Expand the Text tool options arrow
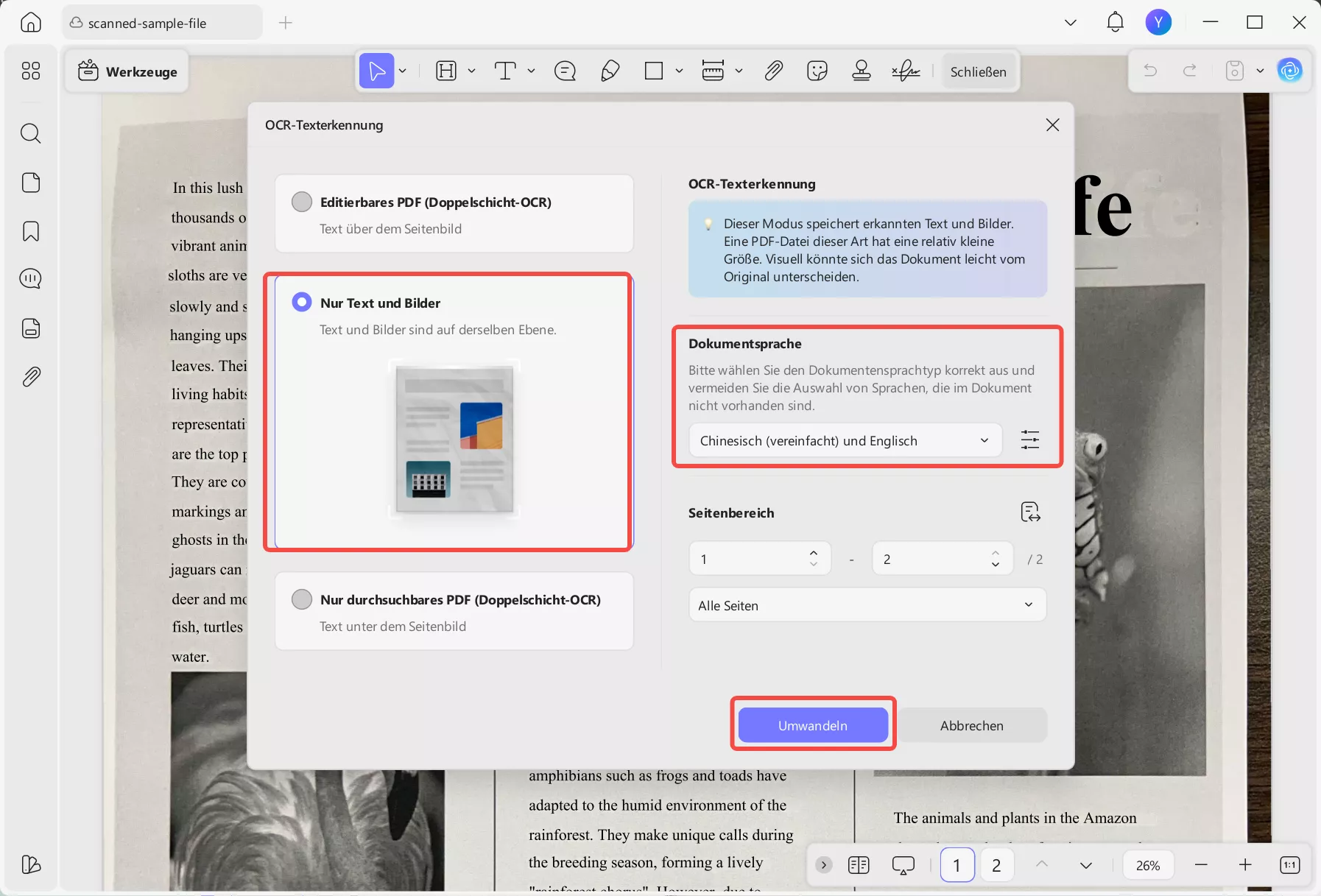 pos(531,71)
